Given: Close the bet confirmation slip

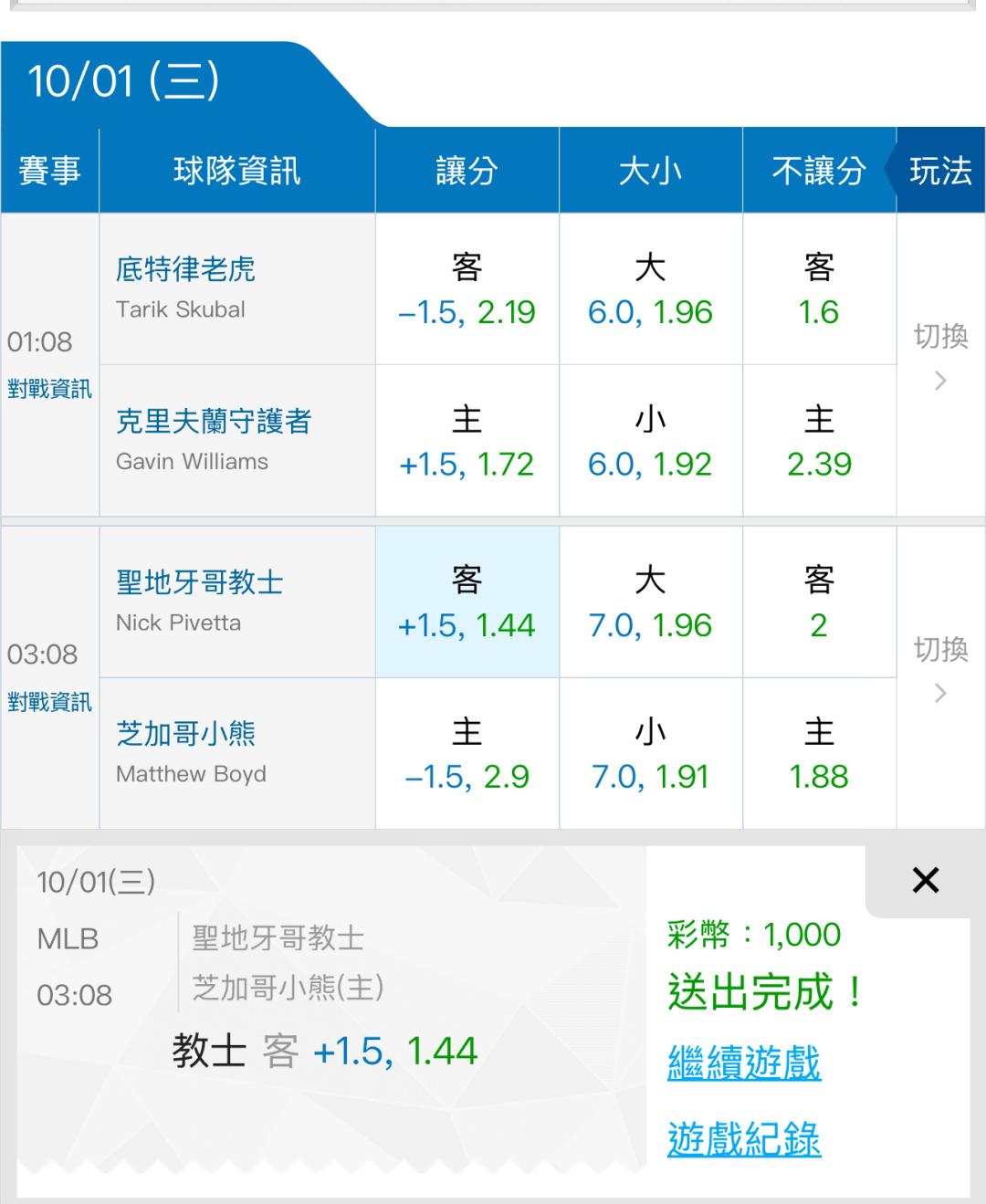Looking at the screenshot, I should [925, 881].
